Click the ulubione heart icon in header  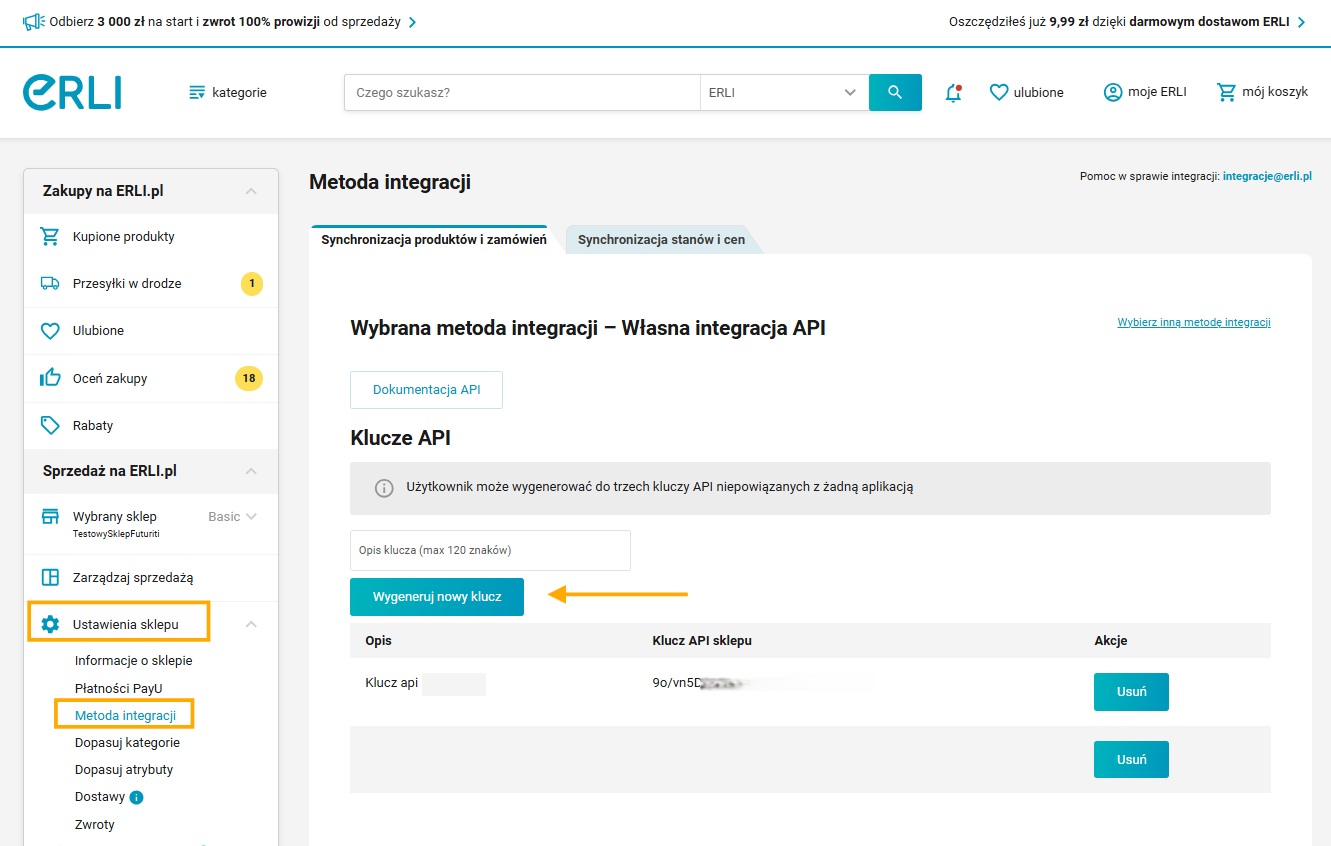pyautogui.click(x=999, y=92)
